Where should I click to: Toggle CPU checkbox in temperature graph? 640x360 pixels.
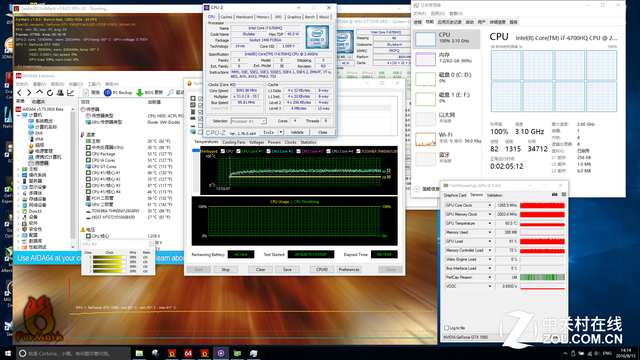click(223, 151)
